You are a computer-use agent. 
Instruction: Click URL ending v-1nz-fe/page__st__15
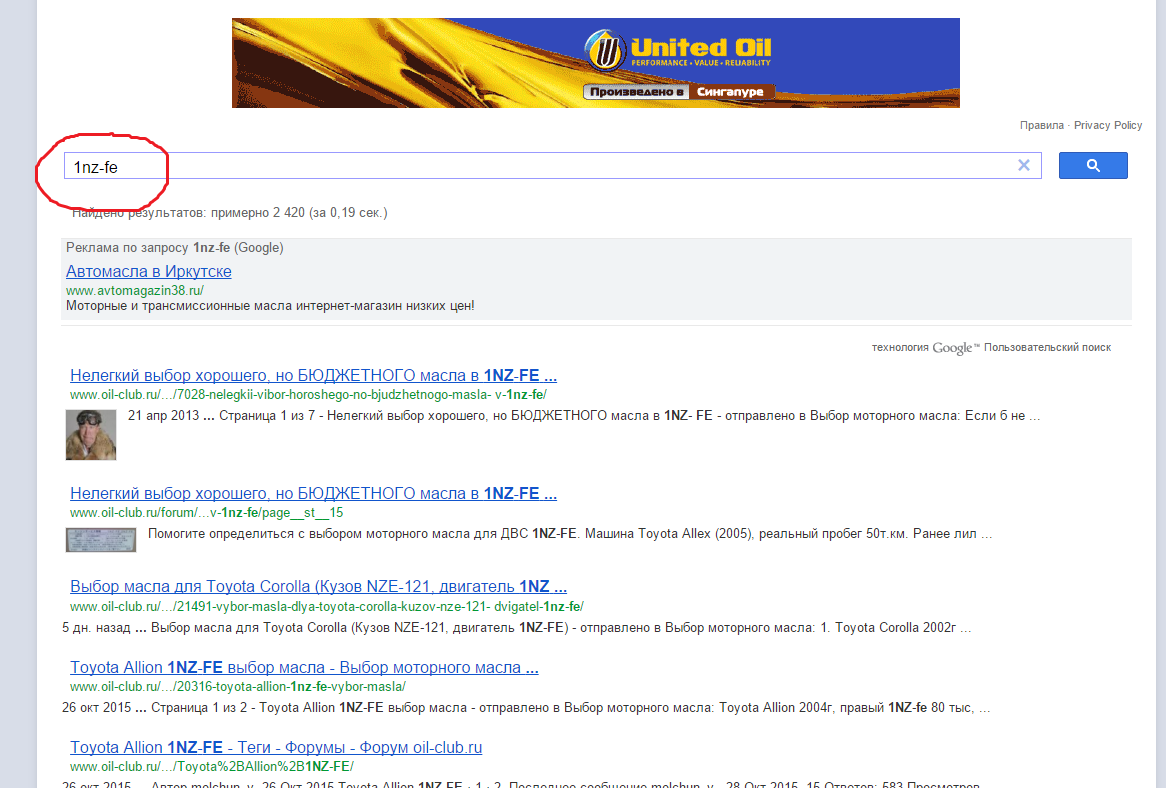coord(207,513)
